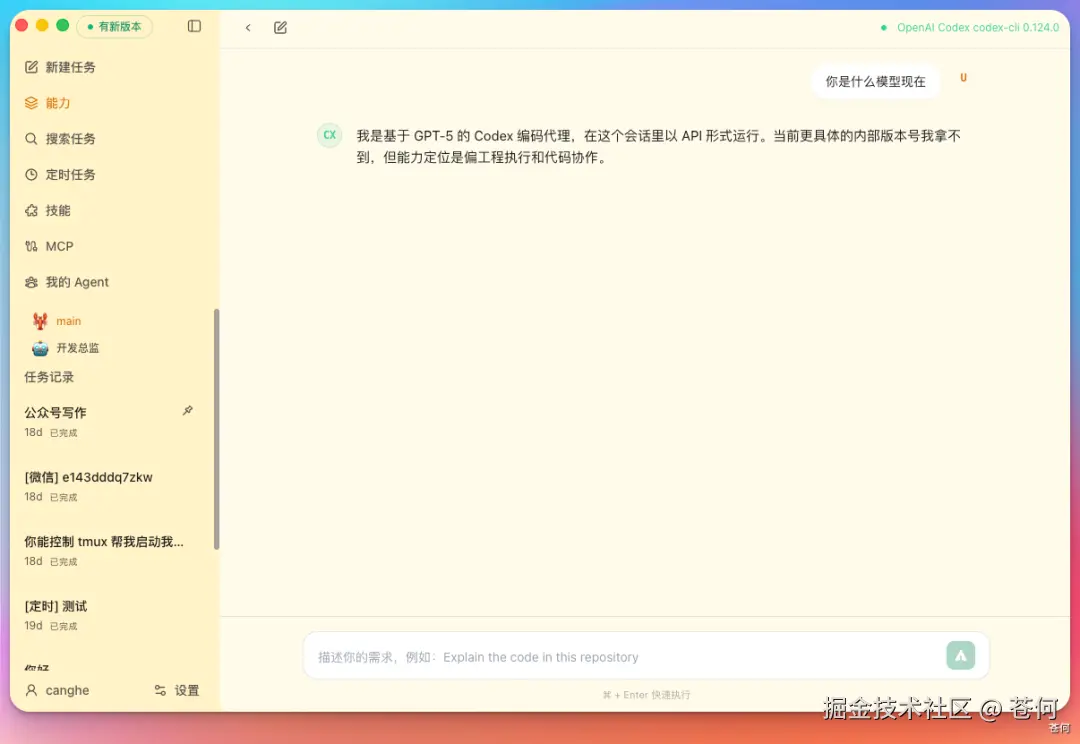Open 定时任务 scheduled tasks

pyautogui.click(x=60, y=174)
